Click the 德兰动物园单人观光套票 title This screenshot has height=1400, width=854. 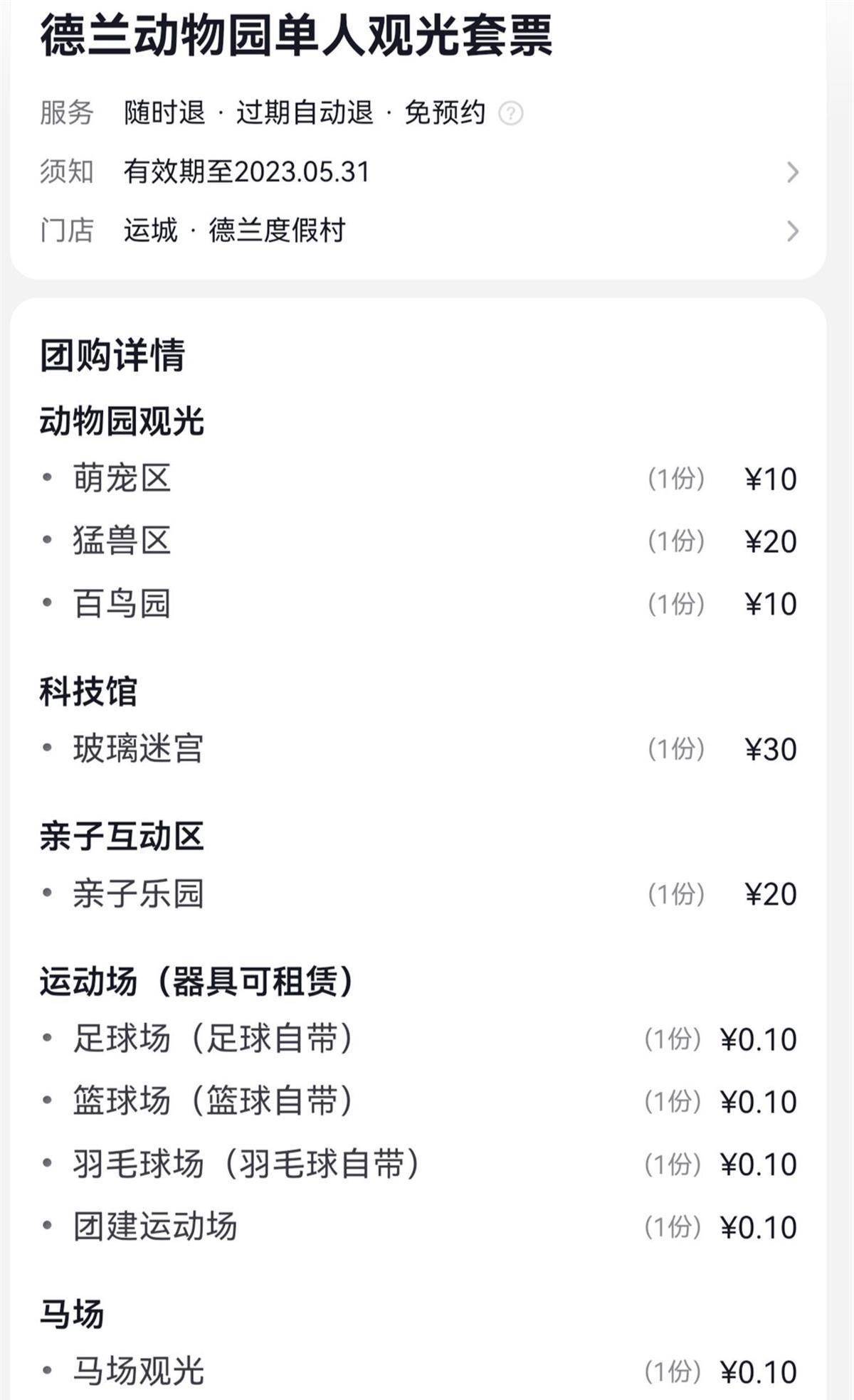tap(296, 36)
